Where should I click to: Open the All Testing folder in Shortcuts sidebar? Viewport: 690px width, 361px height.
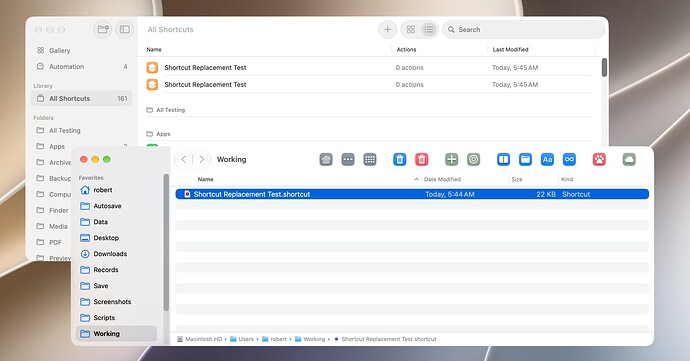[x=82, y=130]
